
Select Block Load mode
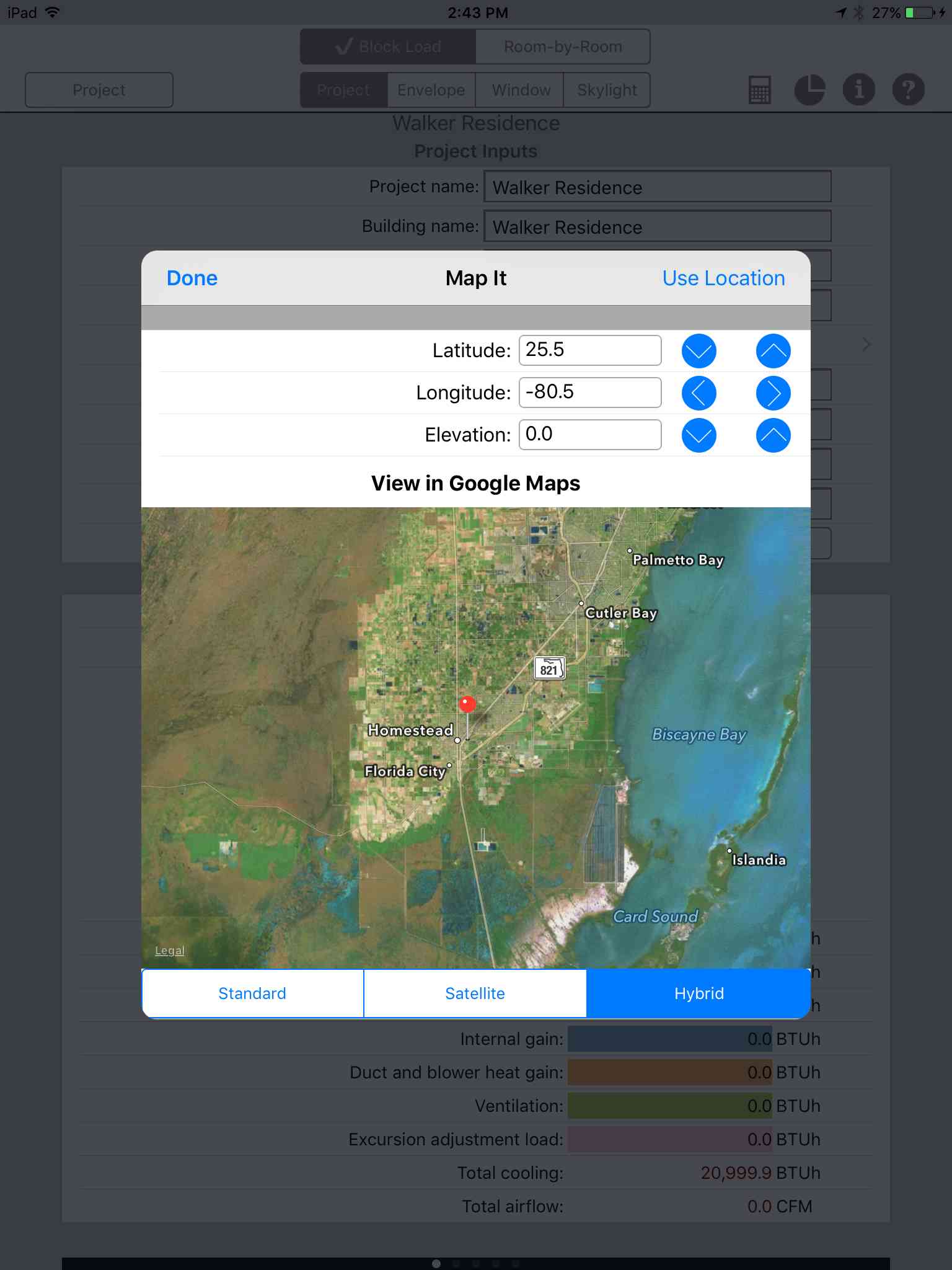coord(388,47)
